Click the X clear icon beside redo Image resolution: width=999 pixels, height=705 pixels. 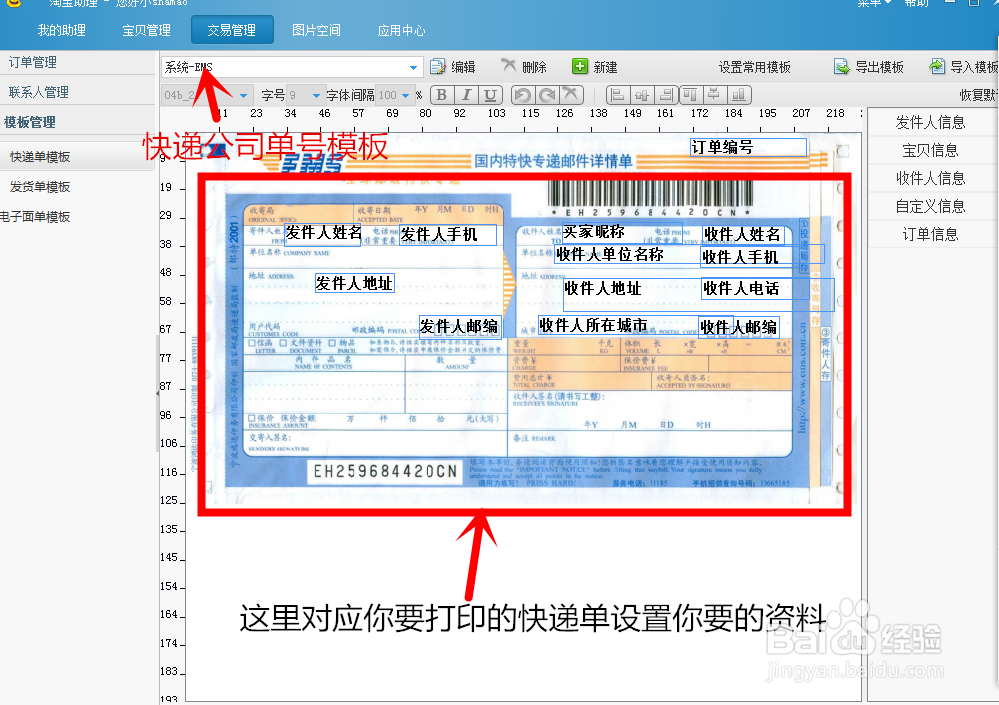[x=571, y=95]
